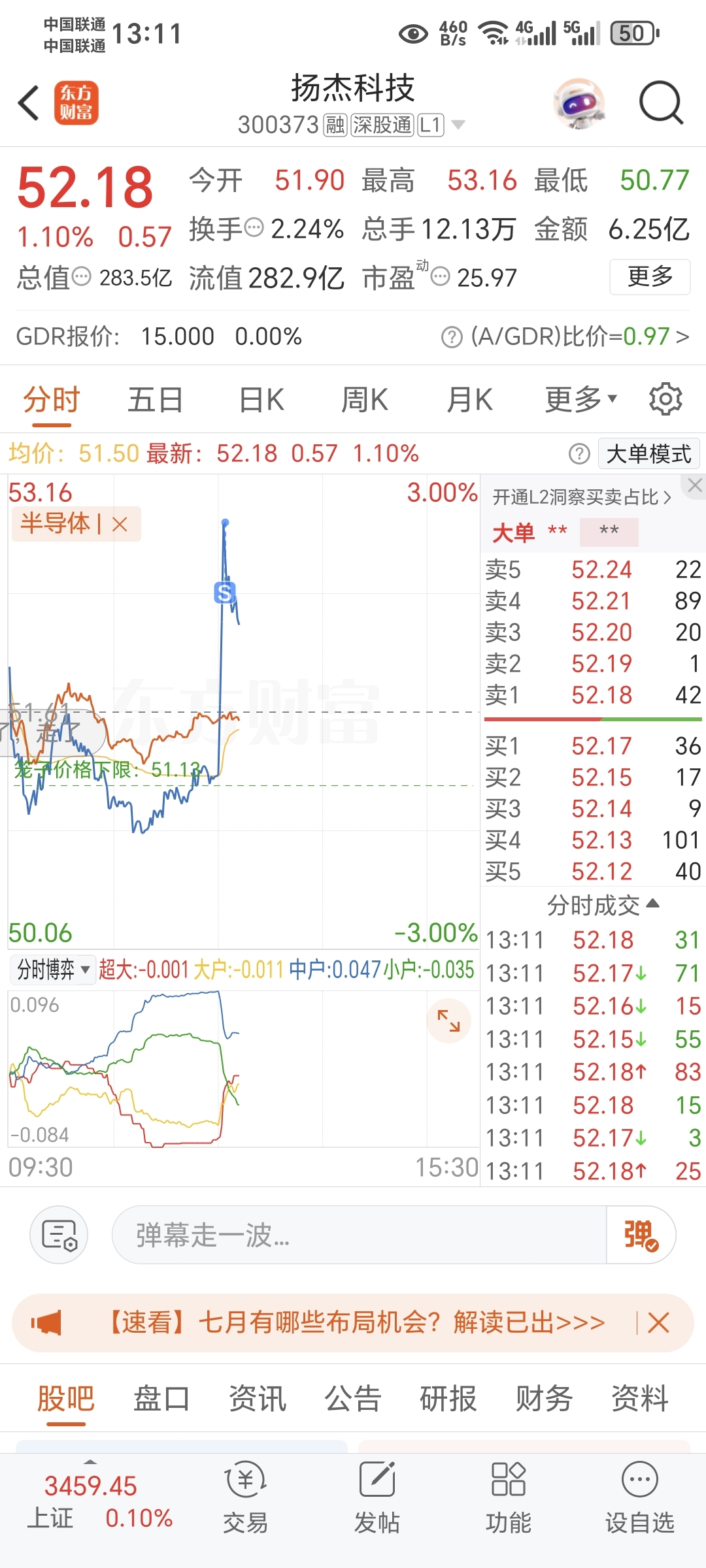The width and height of the screenshot is (706, 1568).
Task: Open 开通L2洞察买卖占比 link
Action: click(x=582, y=497)
